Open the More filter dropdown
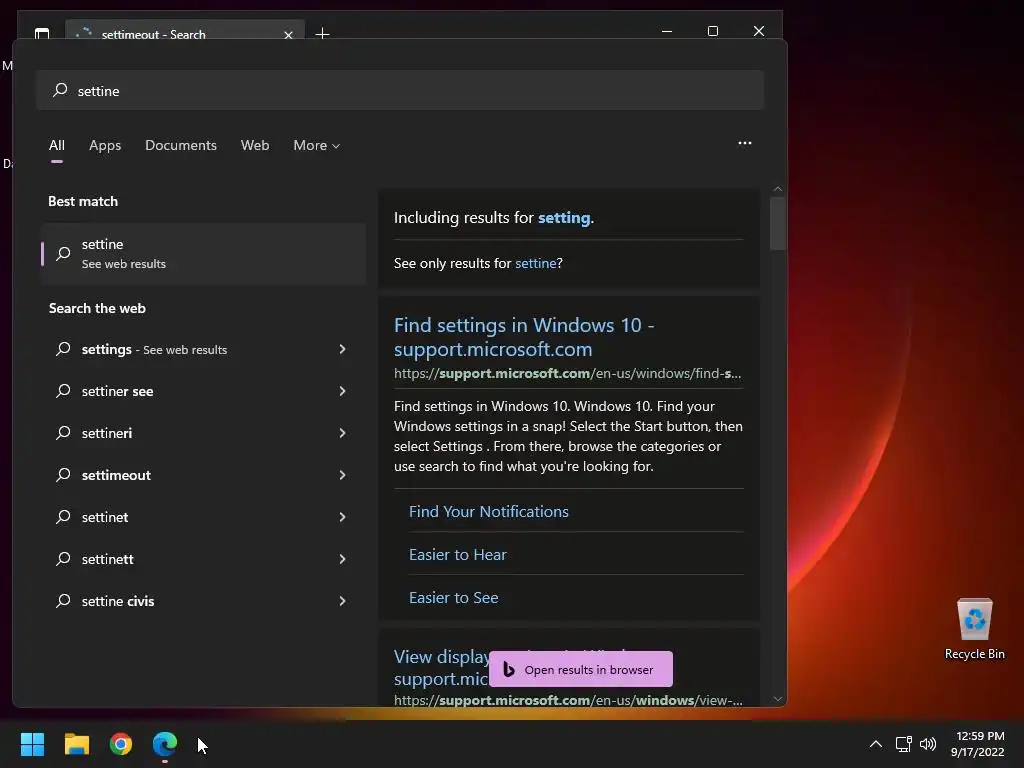This screenshot has width=1024, height=768. click(317, 145)
